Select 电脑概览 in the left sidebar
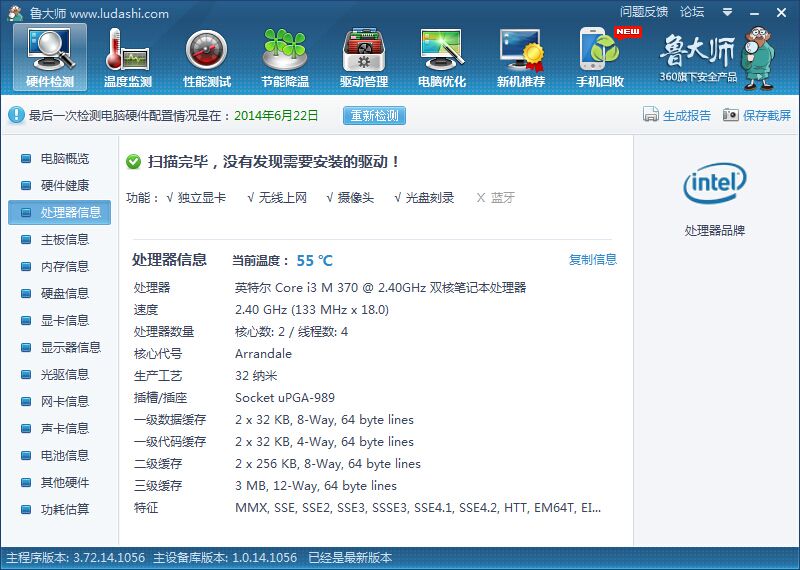Viewport: 800px width, 570px height. click(x=64, y=159)
